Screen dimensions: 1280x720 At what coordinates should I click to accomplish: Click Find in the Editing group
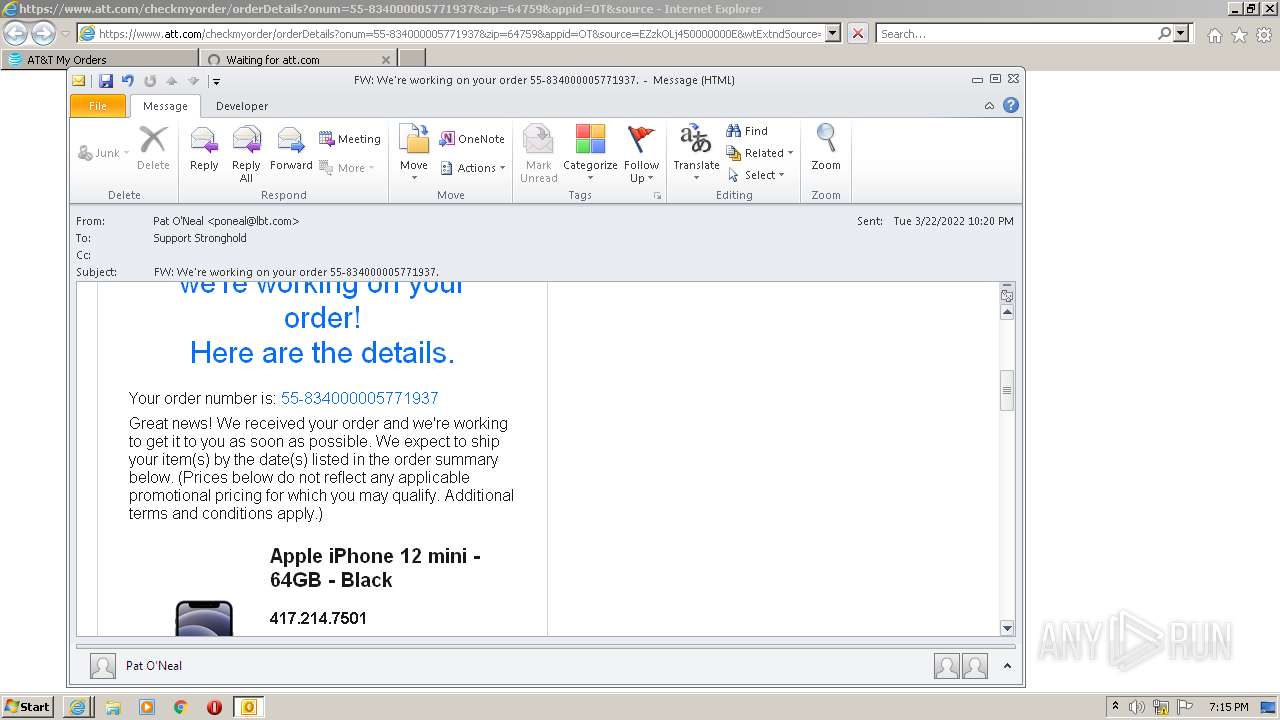(x=747, y=131)
